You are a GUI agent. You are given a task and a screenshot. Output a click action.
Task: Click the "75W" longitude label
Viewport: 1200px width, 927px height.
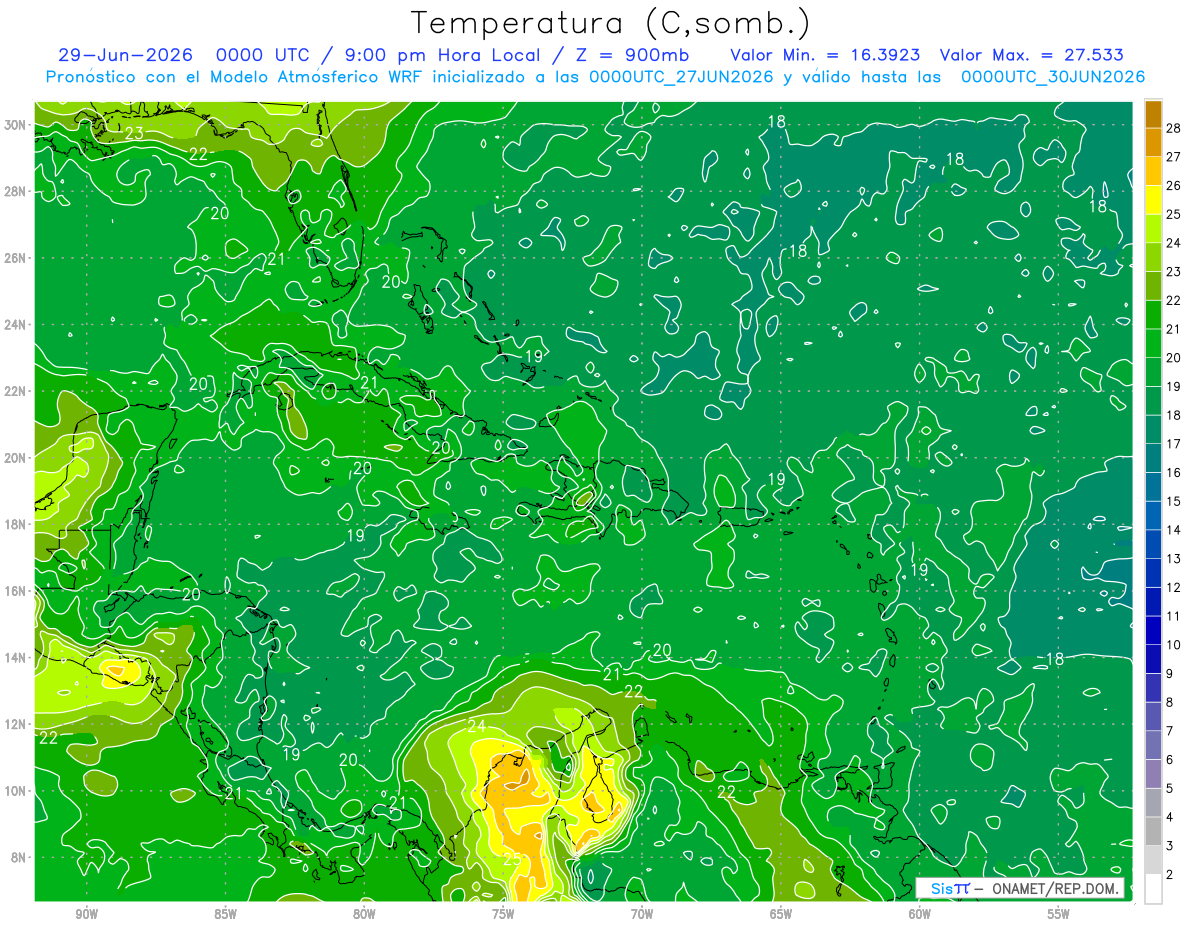click(x=503, y=914)
